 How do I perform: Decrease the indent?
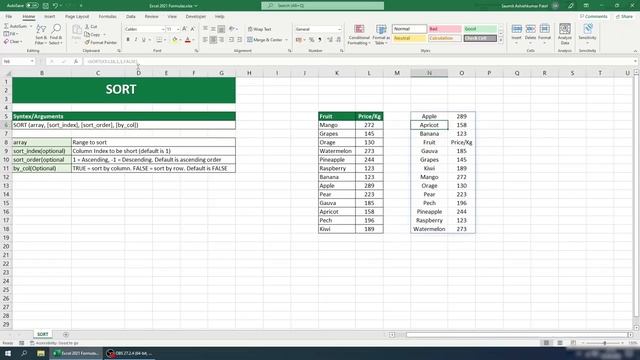(x=231, y=40)
